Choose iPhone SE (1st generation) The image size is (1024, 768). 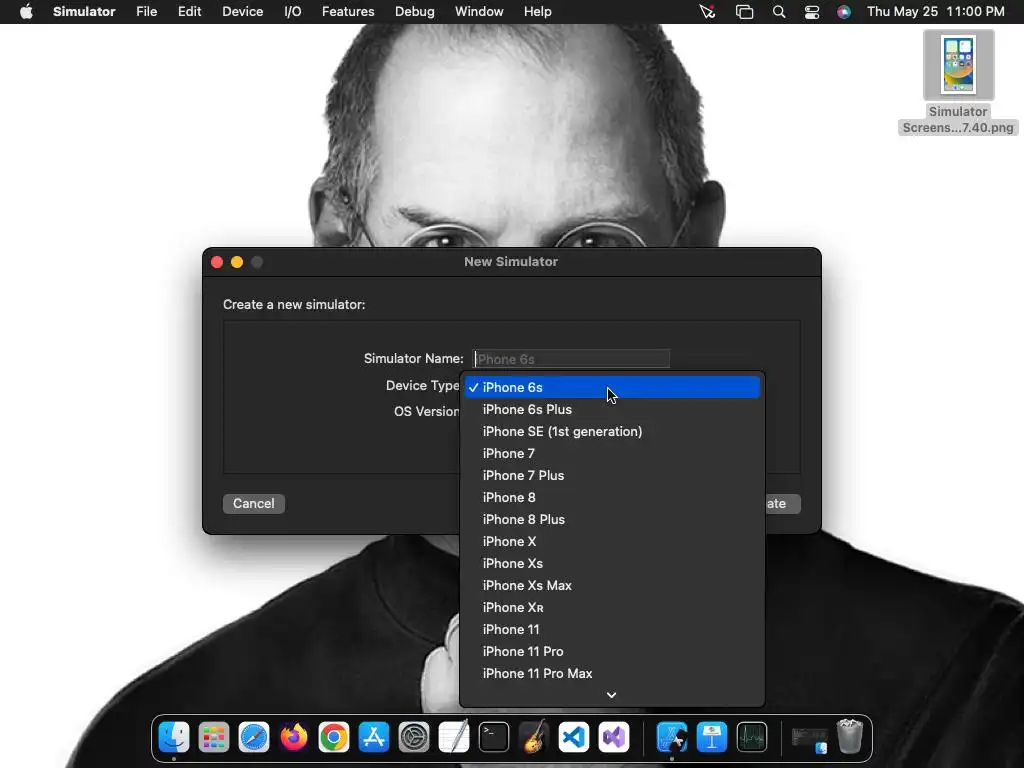[x=612, y=432]
